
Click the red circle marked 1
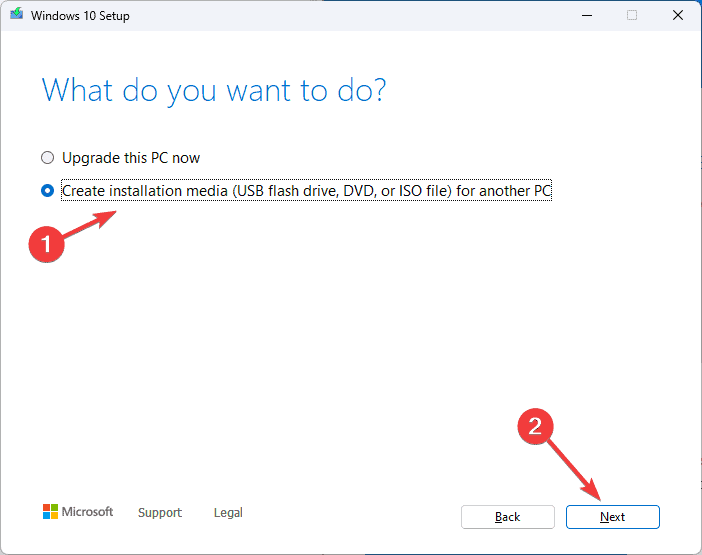(x=47, y=244)
